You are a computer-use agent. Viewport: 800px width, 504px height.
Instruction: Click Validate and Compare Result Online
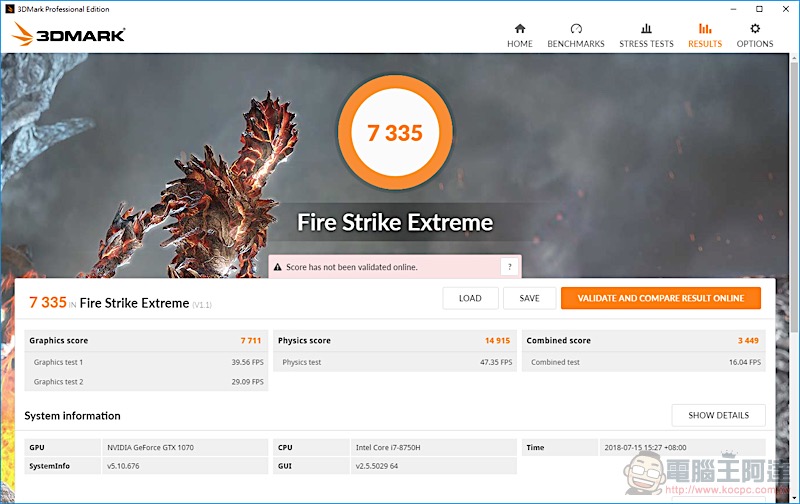(x=661, y=298)
